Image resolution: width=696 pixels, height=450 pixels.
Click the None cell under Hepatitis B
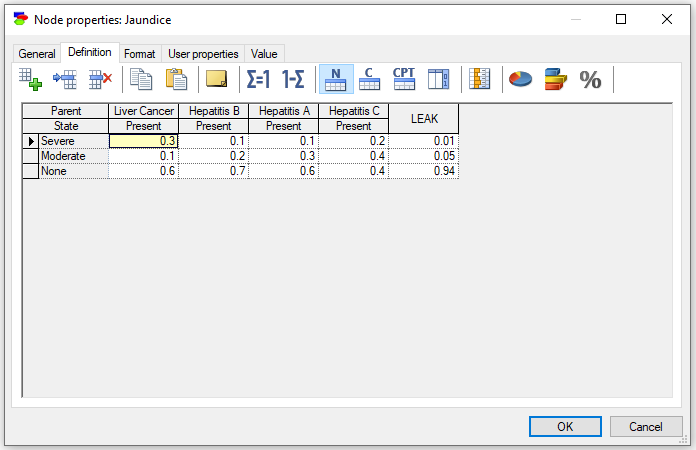click(x=214, y=171)
